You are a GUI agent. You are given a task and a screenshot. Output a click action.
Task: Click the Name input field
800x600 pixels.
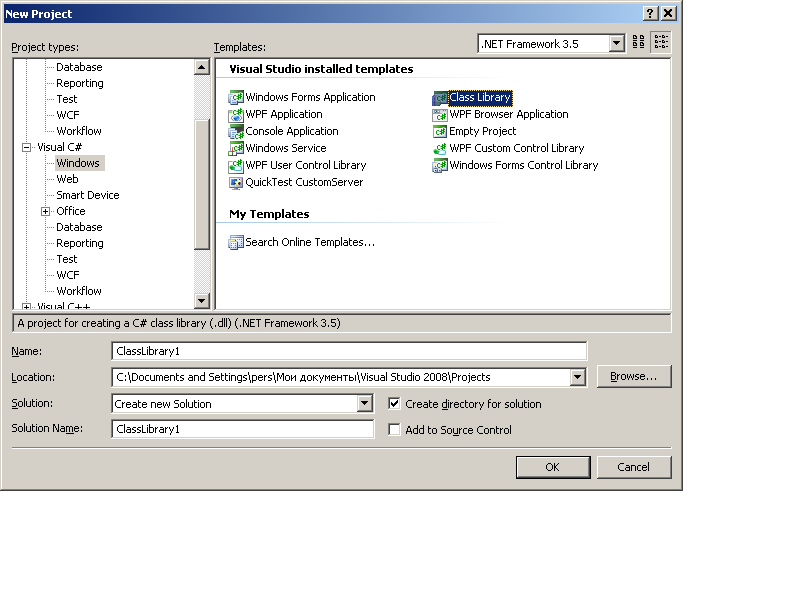(349, 351)
